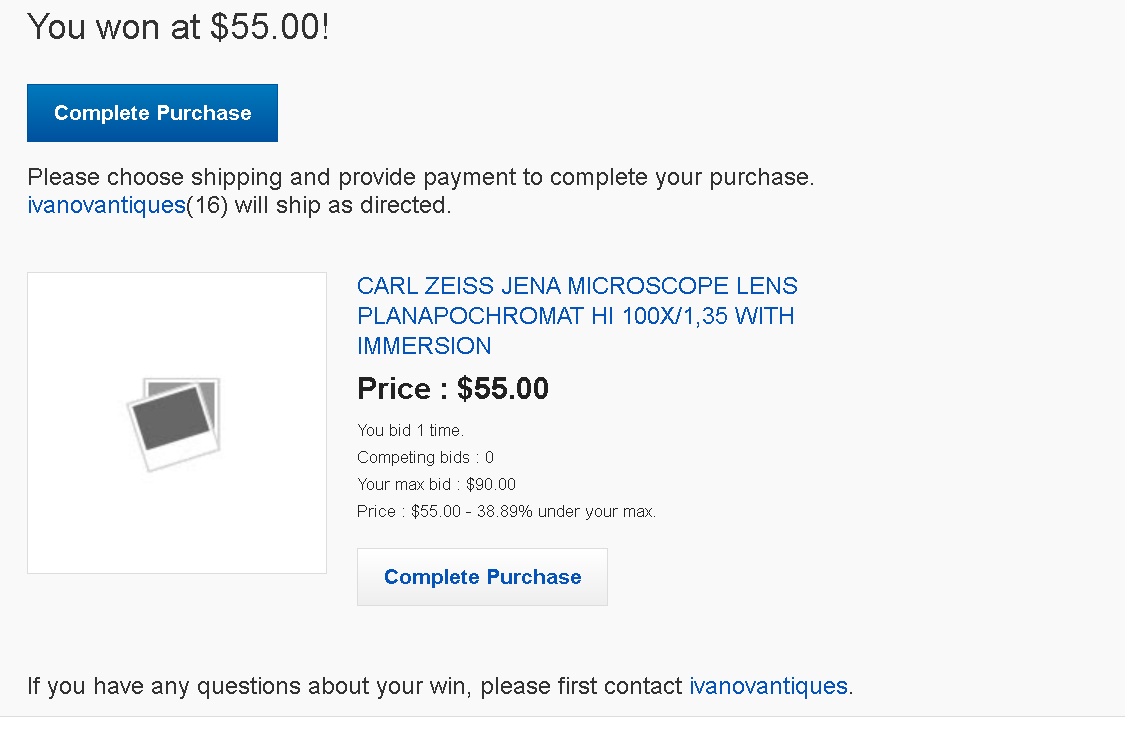The image size is (1135, 731).
Task: Click the white Complete Purchase button below price details
Action: 482,577
